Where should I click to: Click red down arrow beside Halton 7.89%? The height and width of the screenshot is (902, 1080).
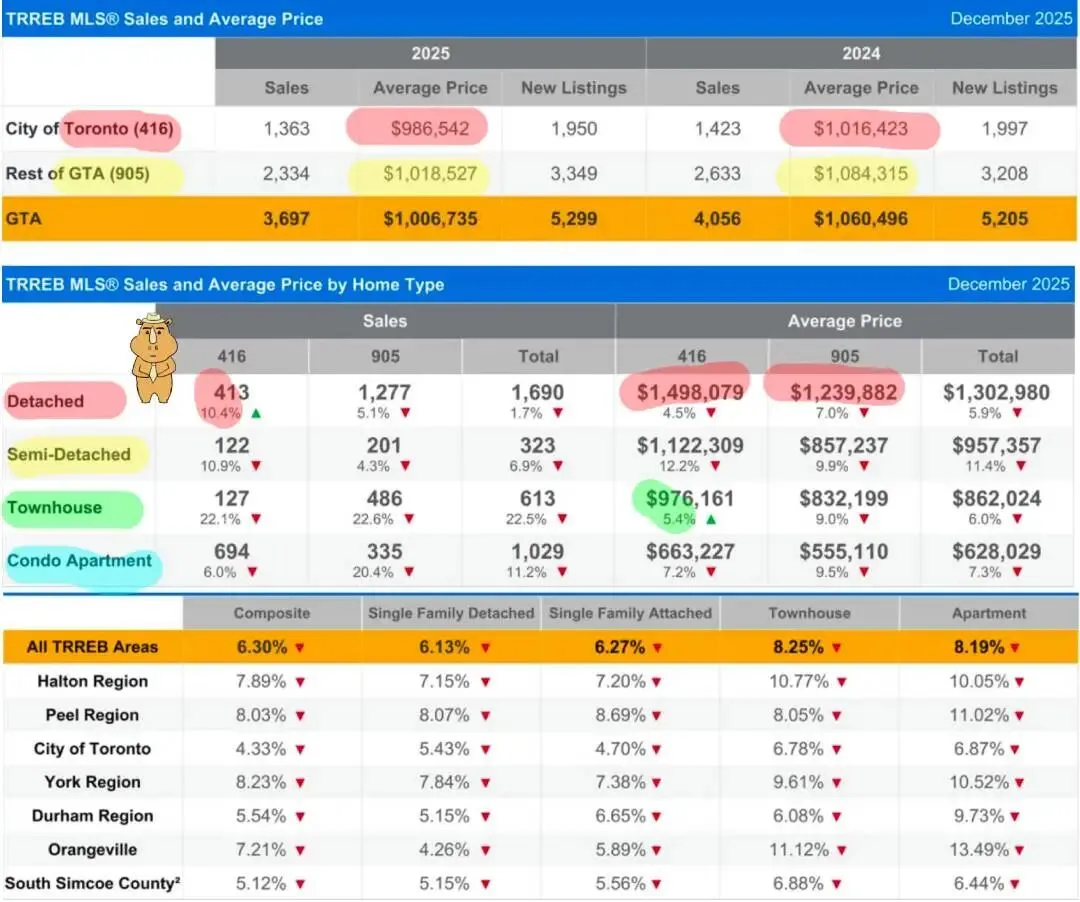300,682
